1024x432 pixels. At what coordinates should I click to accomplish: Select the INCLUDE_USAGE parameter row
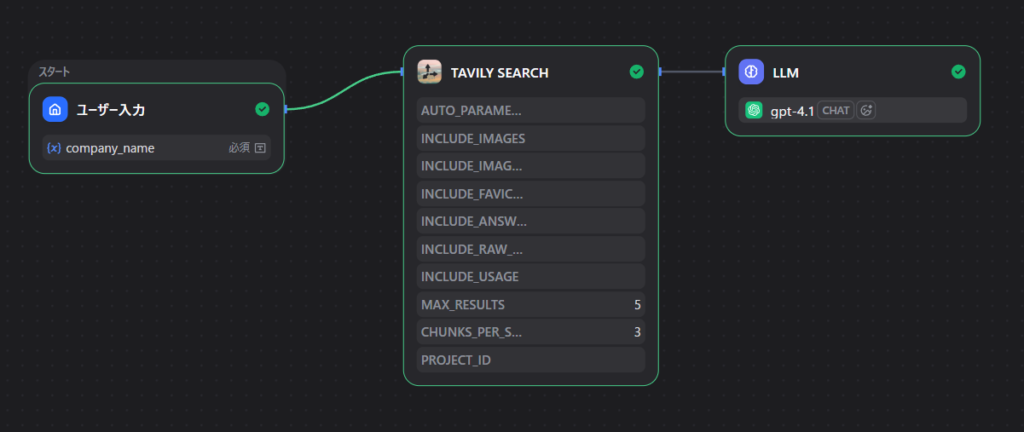coord(530,276)
